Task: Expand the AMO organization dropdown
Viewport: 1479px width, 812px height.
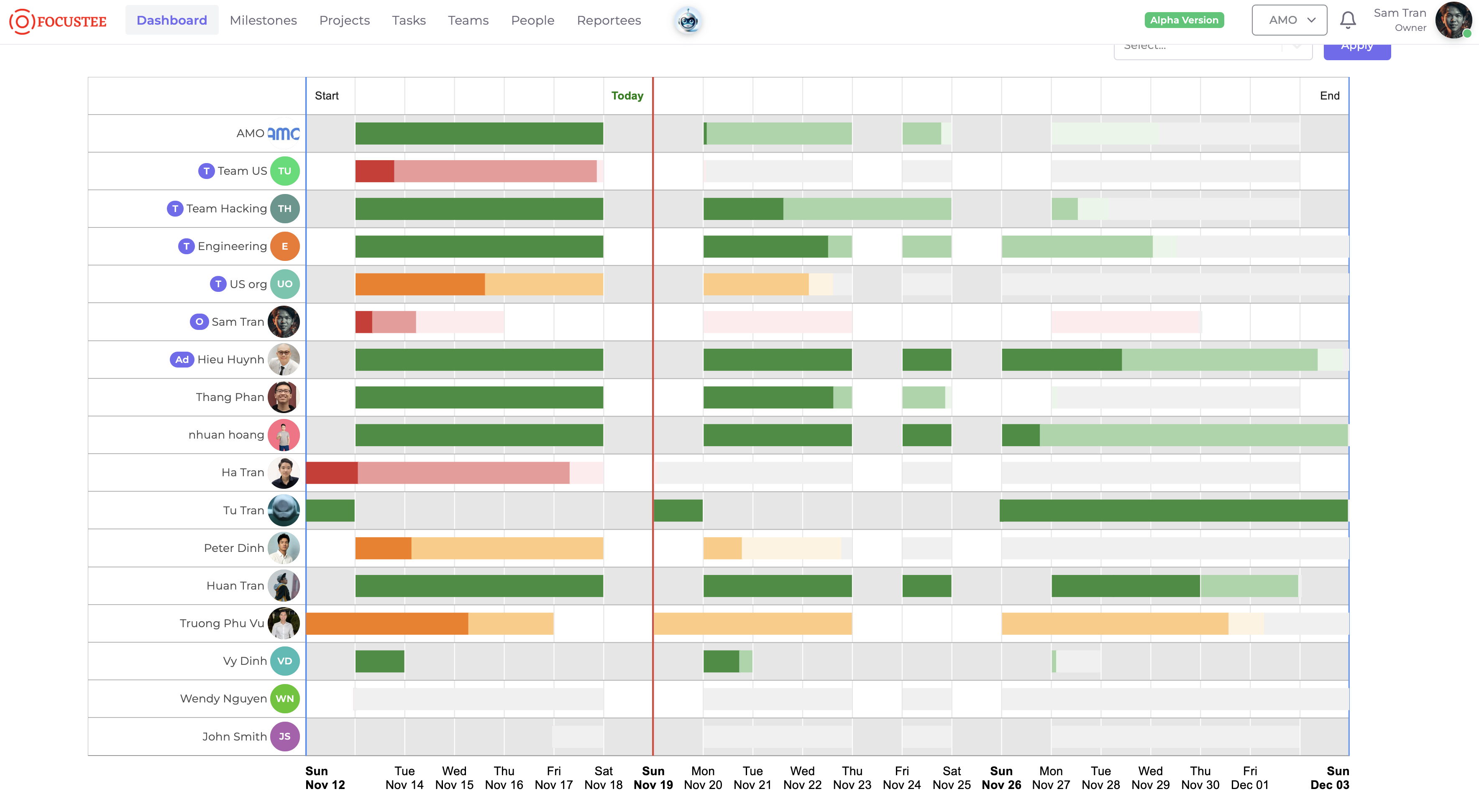Action: click(1289, 20)
